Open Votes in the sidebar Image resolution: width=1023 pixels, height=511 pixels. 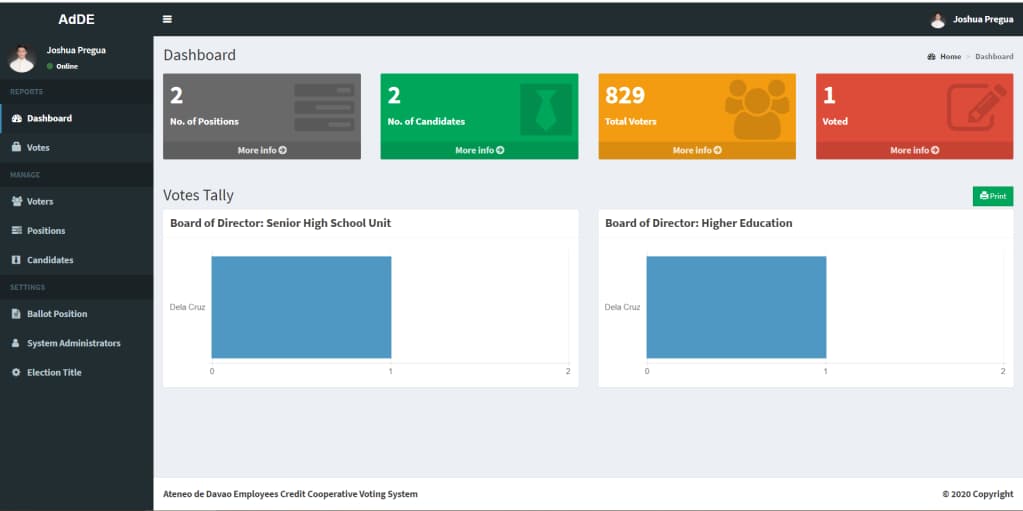[x=77, y=147]
